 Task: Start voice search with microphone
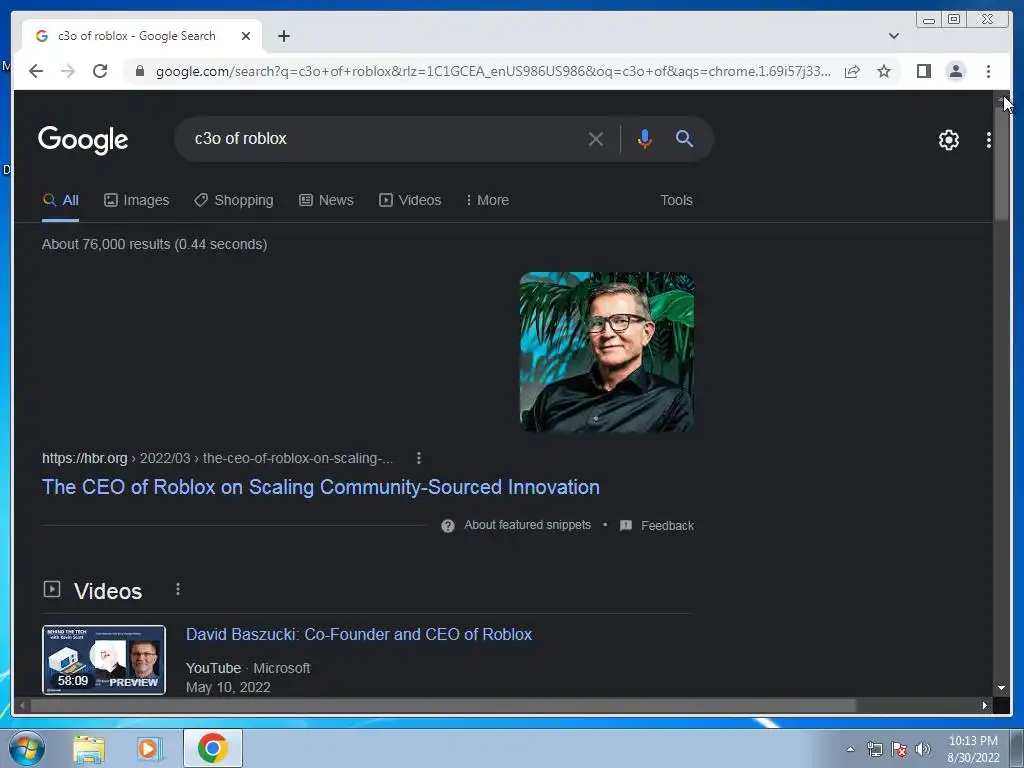pyautogui.click(x=645, y=139)
